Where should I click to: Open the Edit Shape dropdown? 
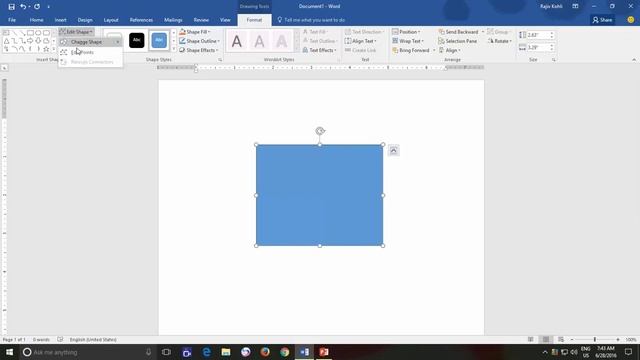click(76, 32)
